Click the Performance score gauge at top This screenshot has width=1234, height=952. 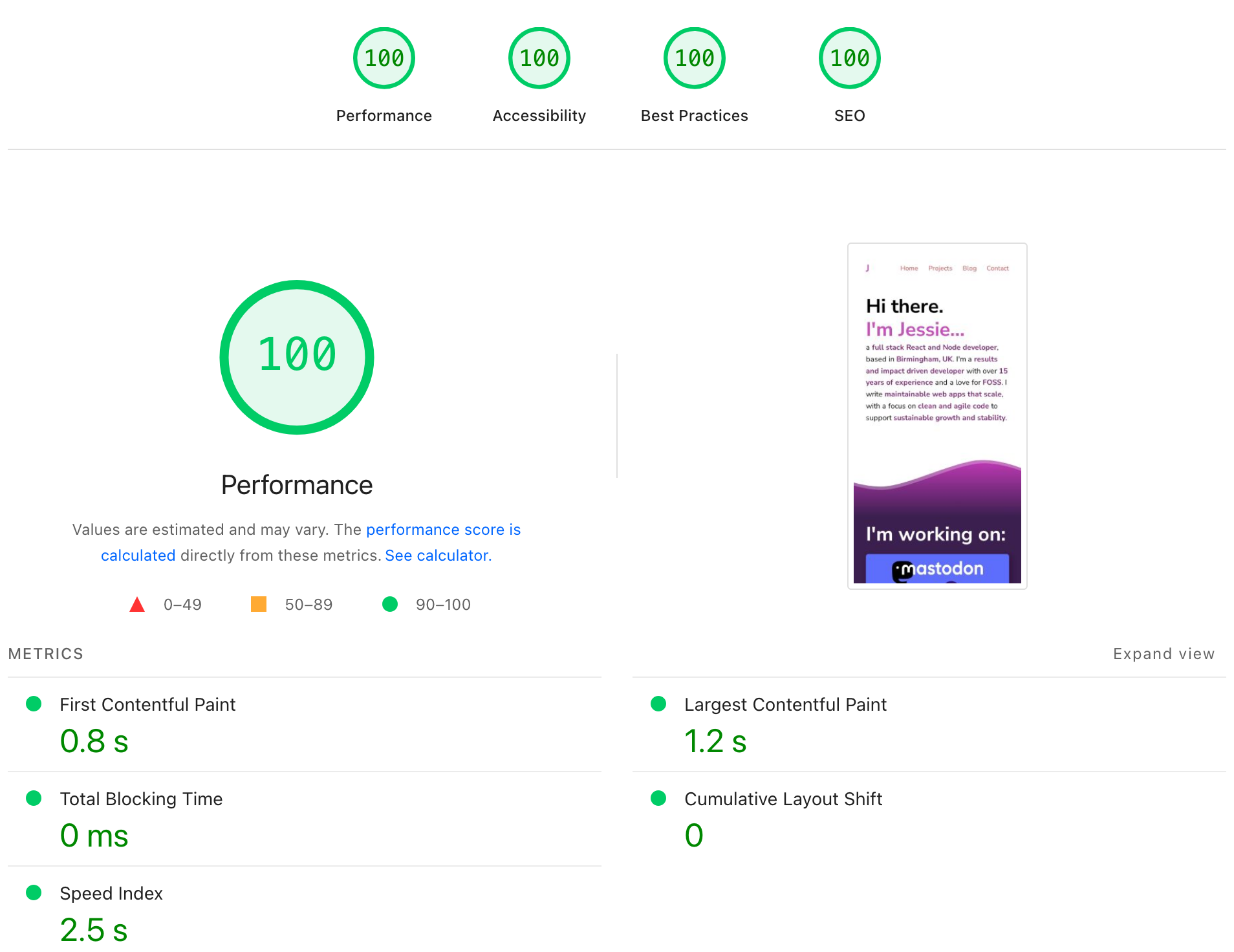coord(384,57)
